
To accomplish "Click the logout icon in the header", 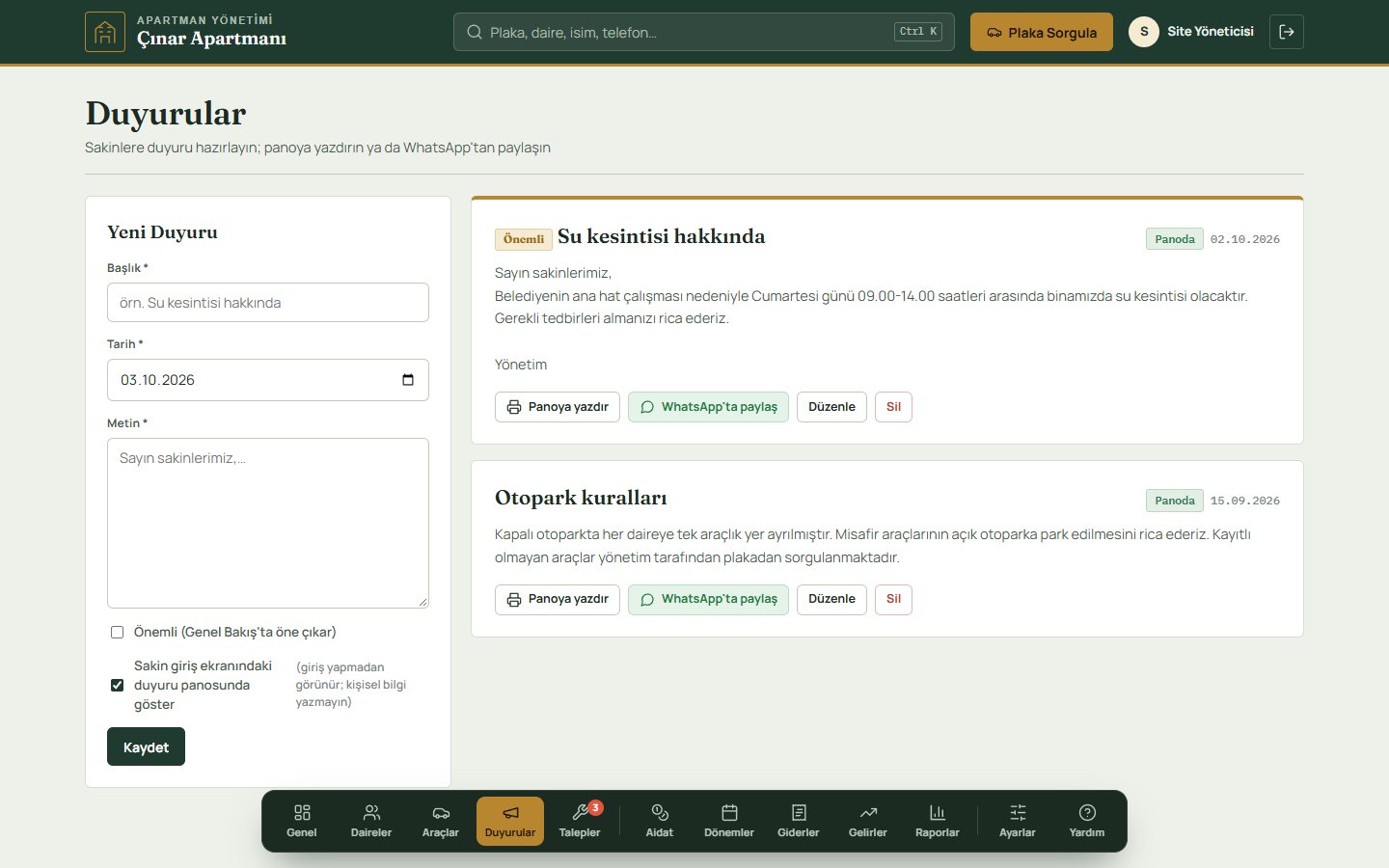I will coord(1287,32).
